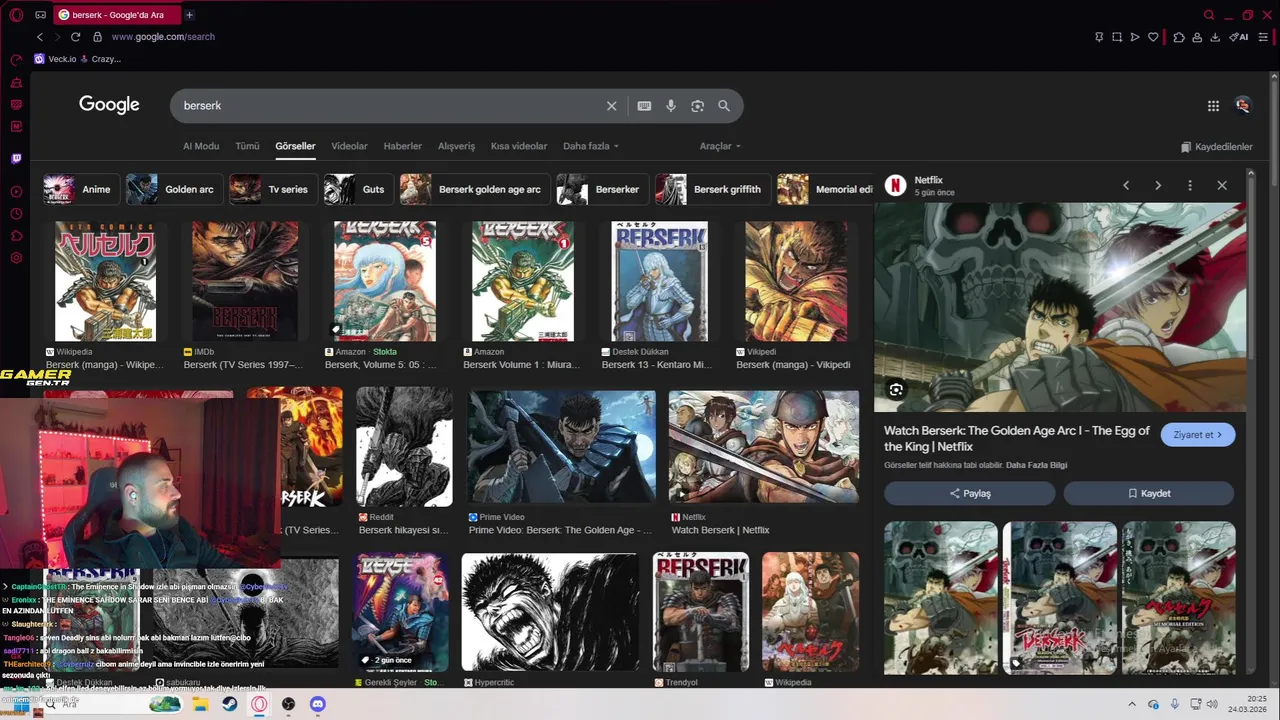Screen dimensions: 1280x720
Task: Click the Kaydet save button
Action: pyautogui.click(x=1149, y=493)
